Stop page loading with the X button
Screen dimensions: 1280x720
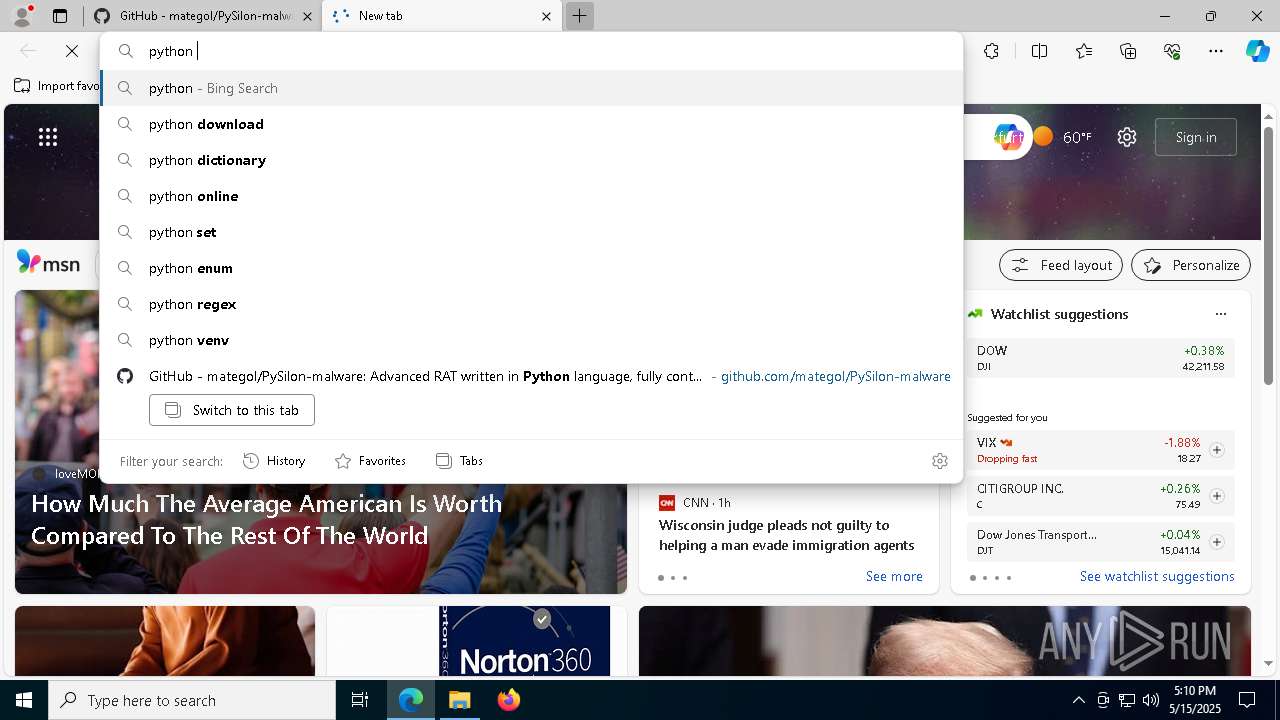72,51
